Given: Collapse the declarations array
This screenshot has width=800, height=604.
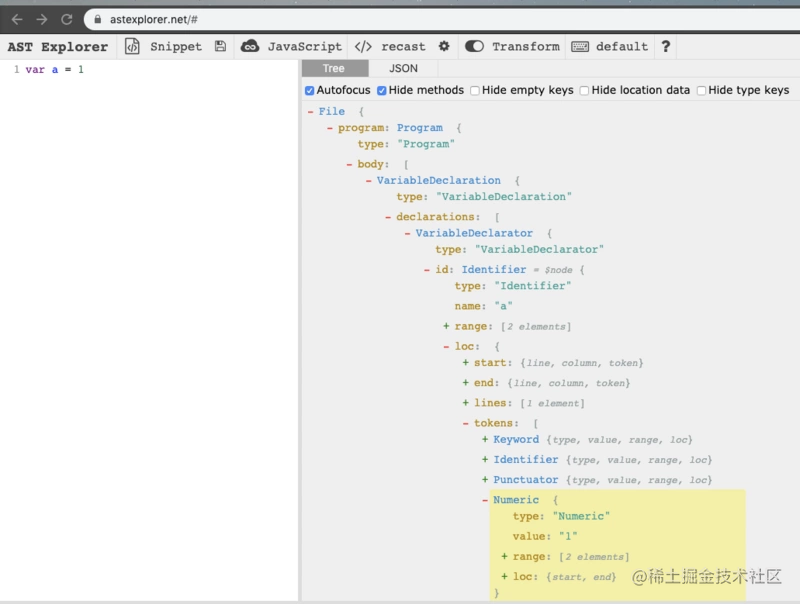Looking at the screenshot, I should pyautogui.click(x=388, y=217).
